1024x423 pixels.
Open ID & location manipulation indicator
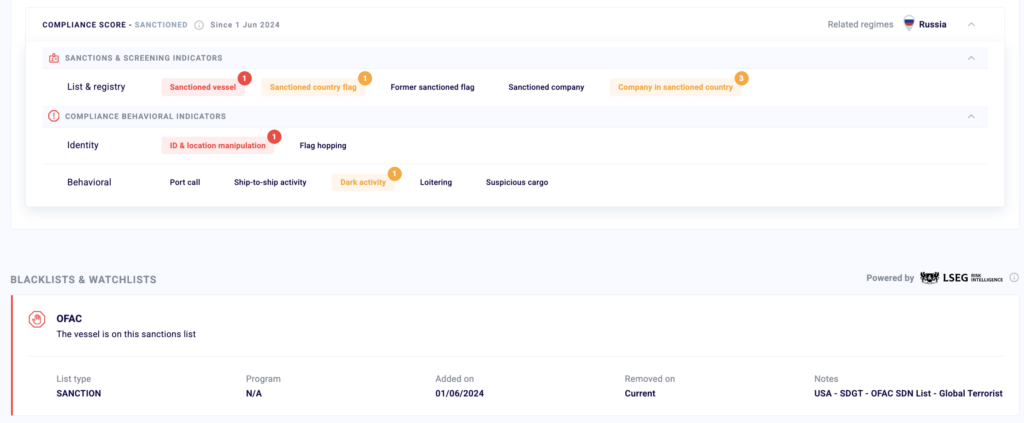click(217, 146)
